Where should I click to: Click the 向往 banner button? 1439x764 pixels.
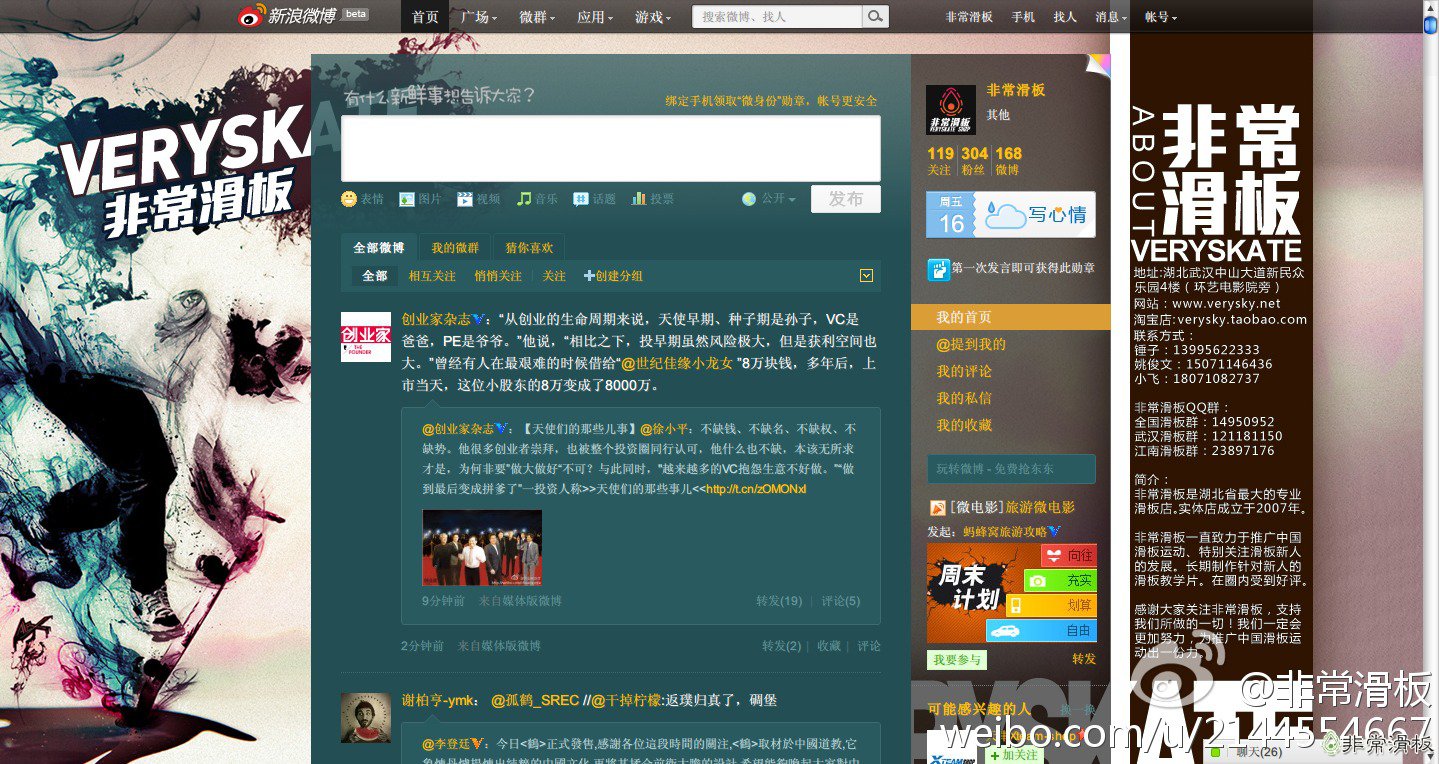click(x=1069, y=555)
